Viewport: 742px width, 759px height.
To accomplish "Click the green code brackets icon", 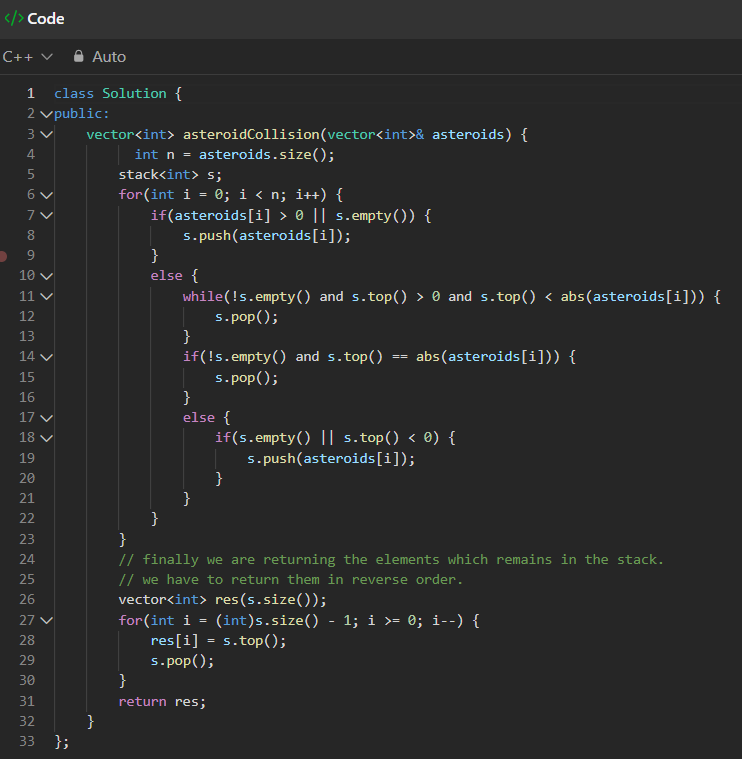I will (x=14, y=18).
